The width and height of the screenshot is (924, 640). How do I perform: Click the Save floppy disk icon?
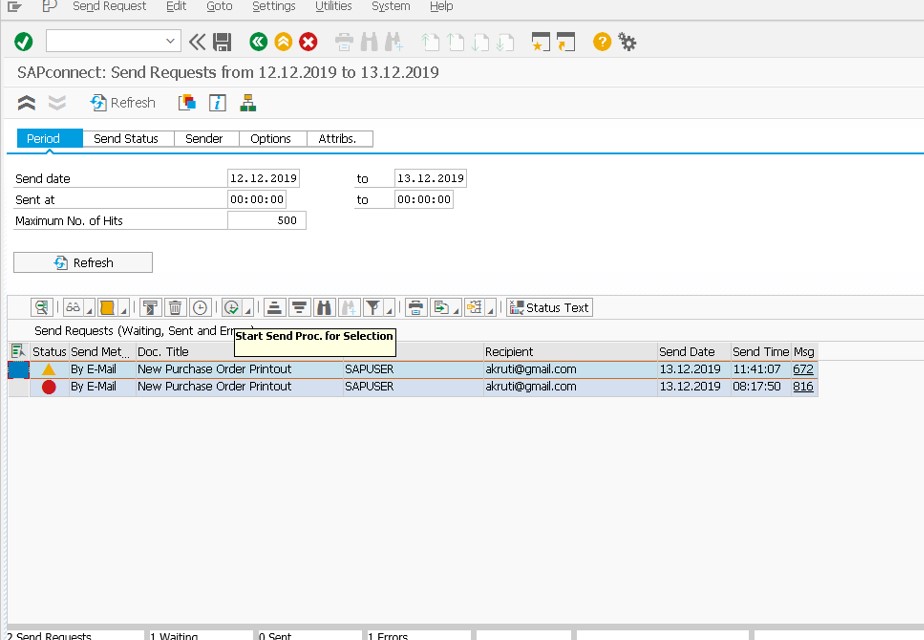point(222,42)
